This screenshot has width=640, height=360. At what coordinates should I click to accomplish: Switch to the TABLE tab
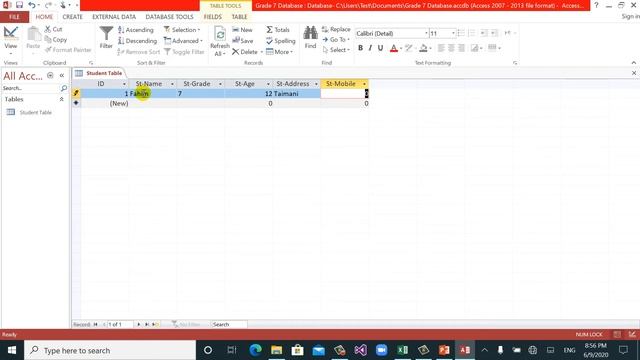[240, 17]
